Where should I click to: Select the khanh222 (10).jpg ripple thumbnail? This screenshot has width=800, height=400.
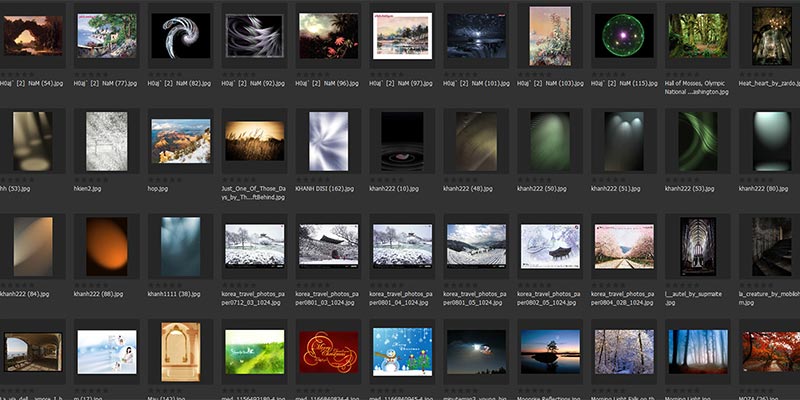click(403, 141)
